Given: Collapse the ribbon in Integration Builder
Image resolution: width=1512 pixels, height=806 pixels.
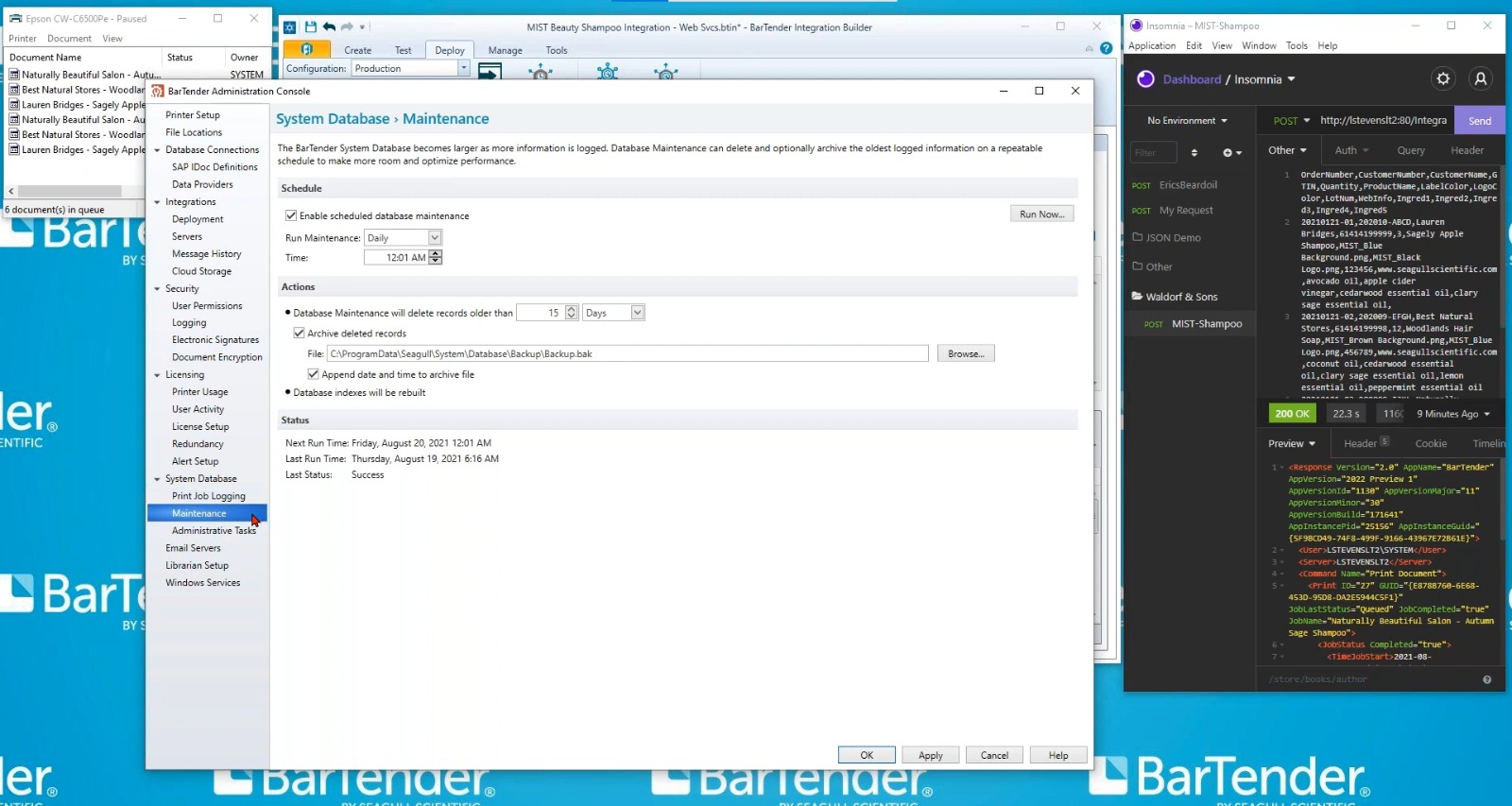Looking at the screenshot, I should [1090, 48].
